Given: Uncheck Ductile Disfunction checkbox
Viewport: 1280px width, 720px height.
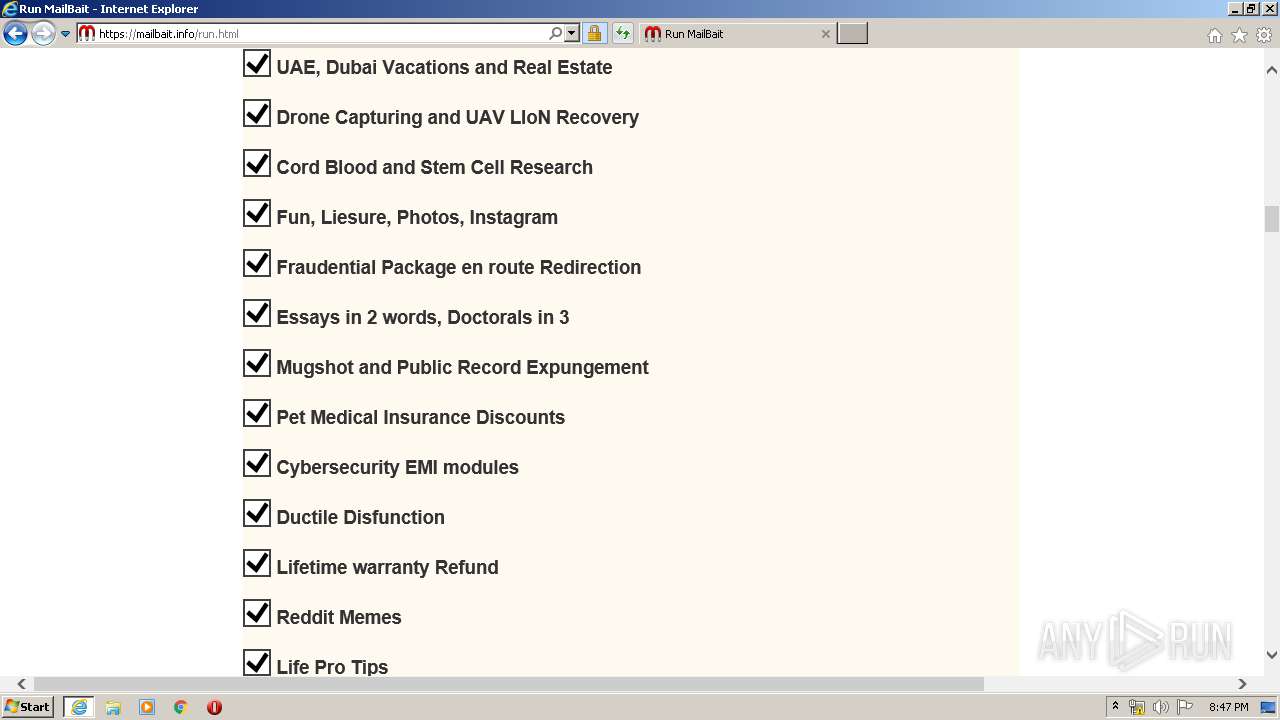Looking at the screenshot, I should 257,514.
